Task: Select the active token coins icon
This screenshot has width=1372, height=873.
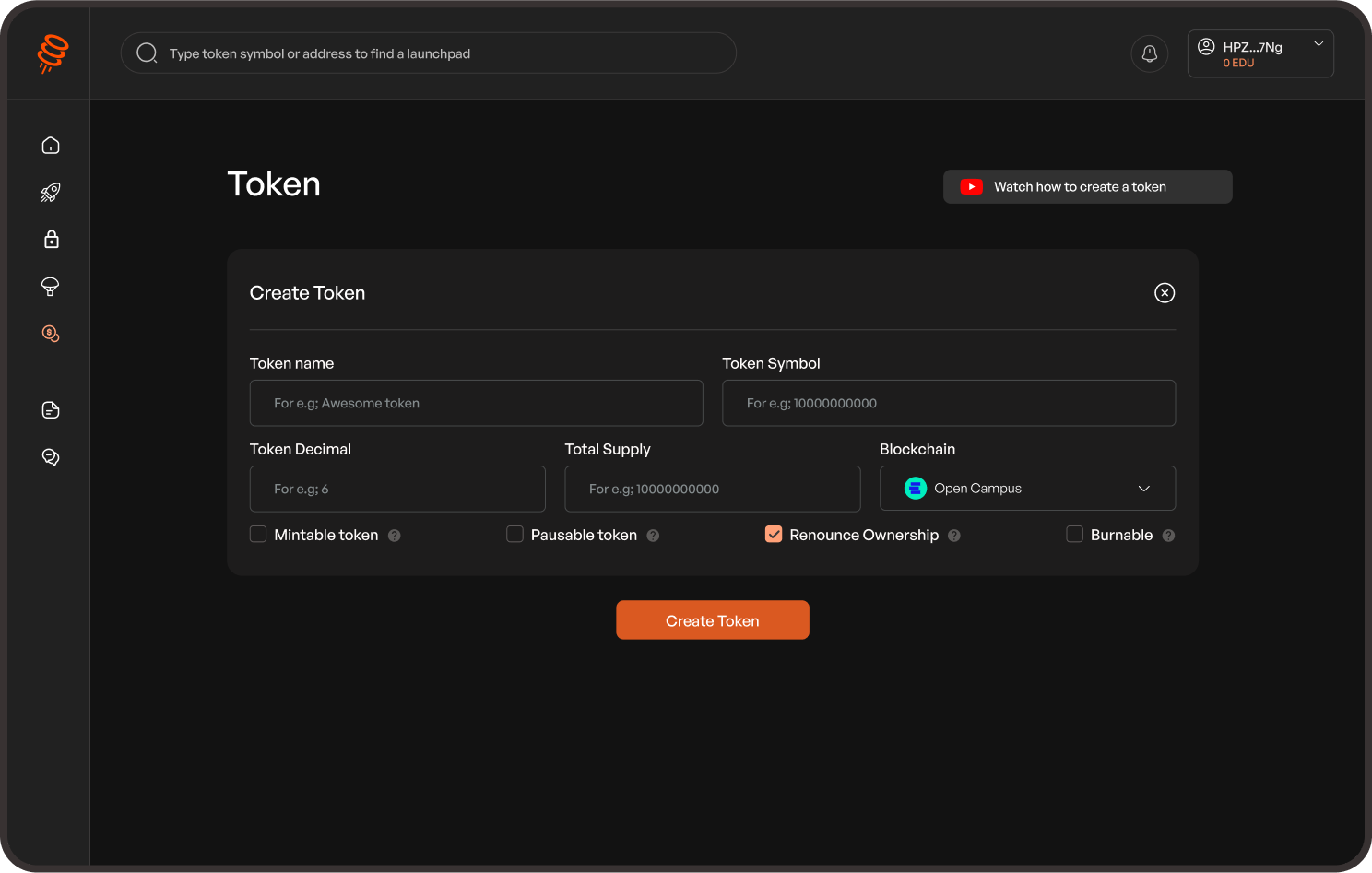Action: tap(50, 334)
